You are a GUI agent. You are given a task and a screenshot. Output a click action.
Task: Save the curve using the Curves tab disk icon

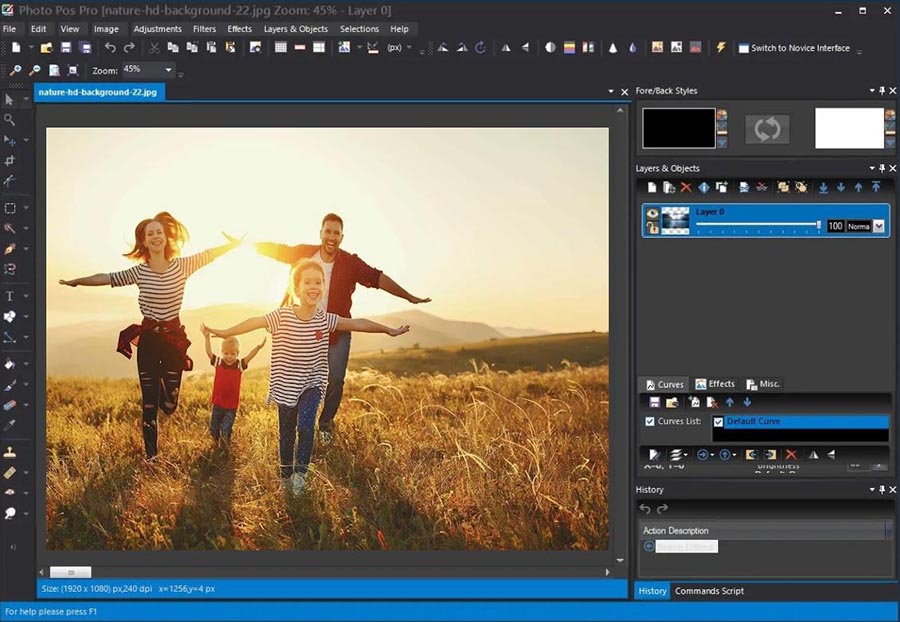click(654, 402)
